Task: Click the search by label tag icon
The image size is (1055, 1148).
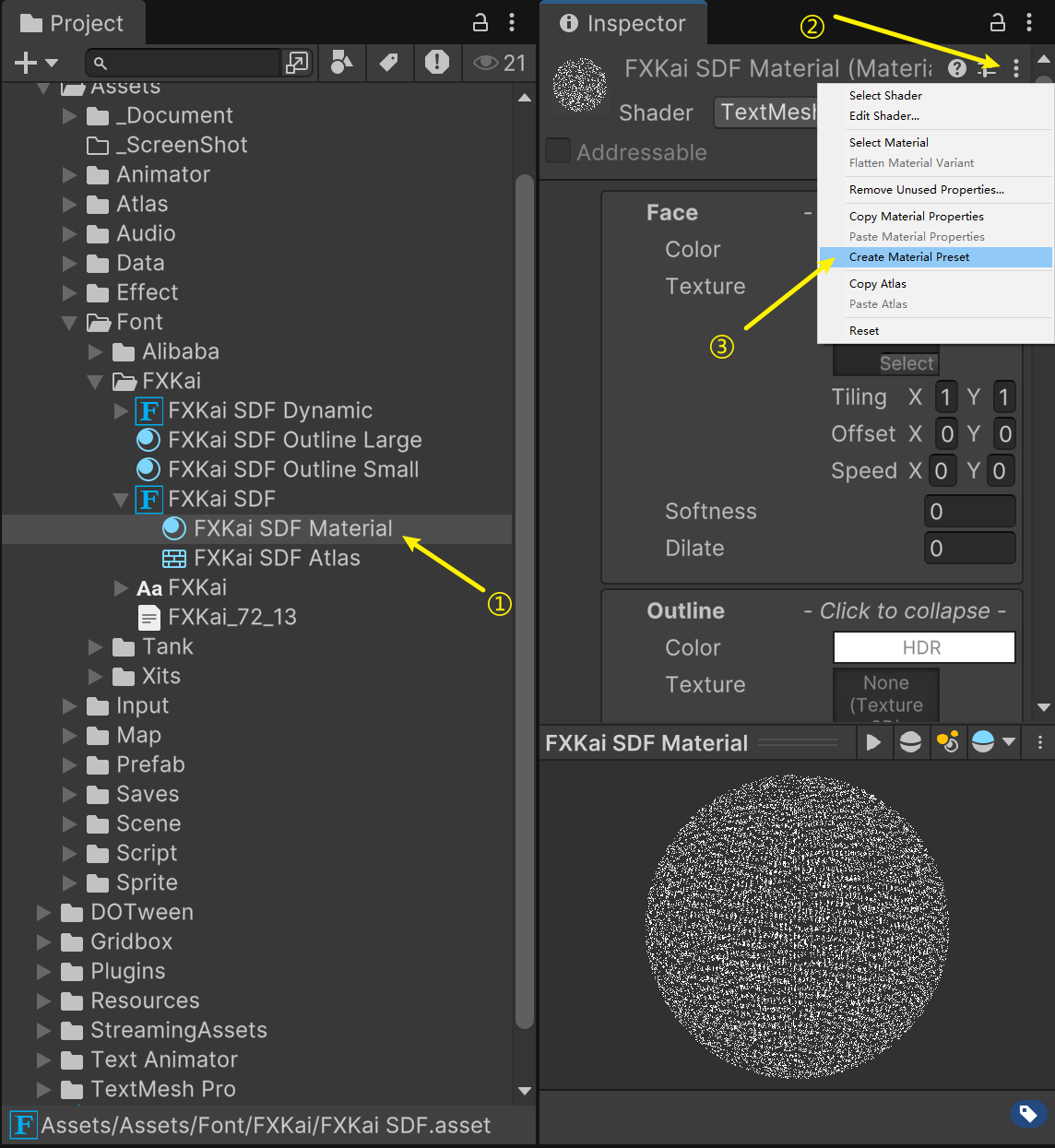Action: (x=389, y=63)
